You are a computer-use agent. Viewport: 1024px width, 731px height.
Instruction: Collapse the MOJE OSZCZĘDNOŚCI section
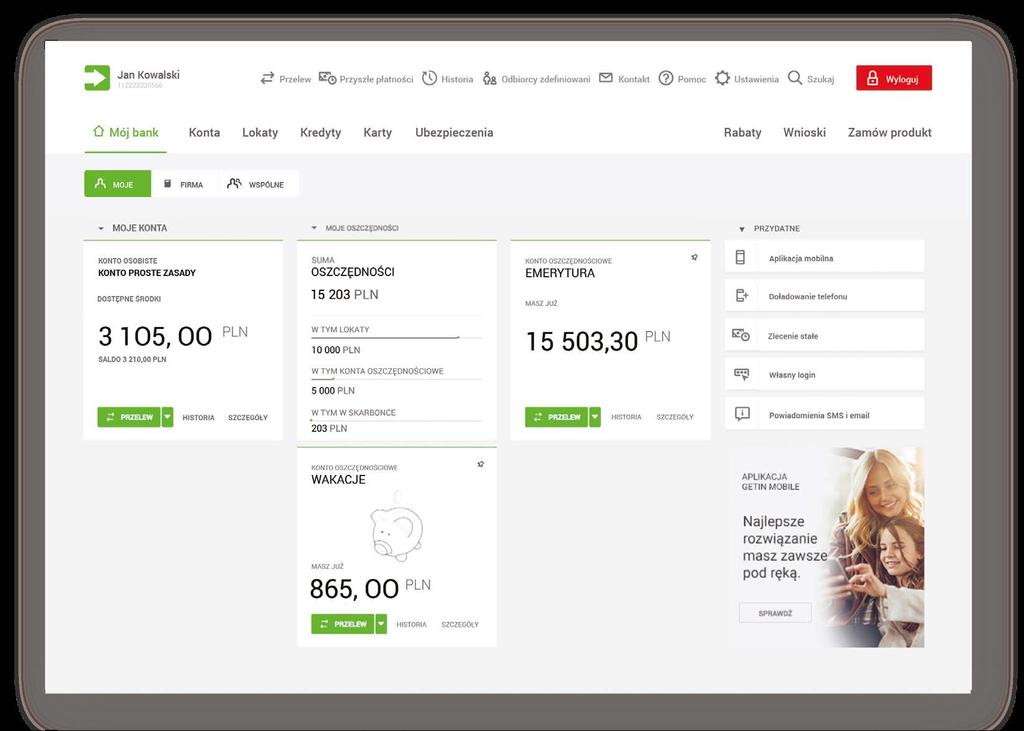tap(314, 228)
